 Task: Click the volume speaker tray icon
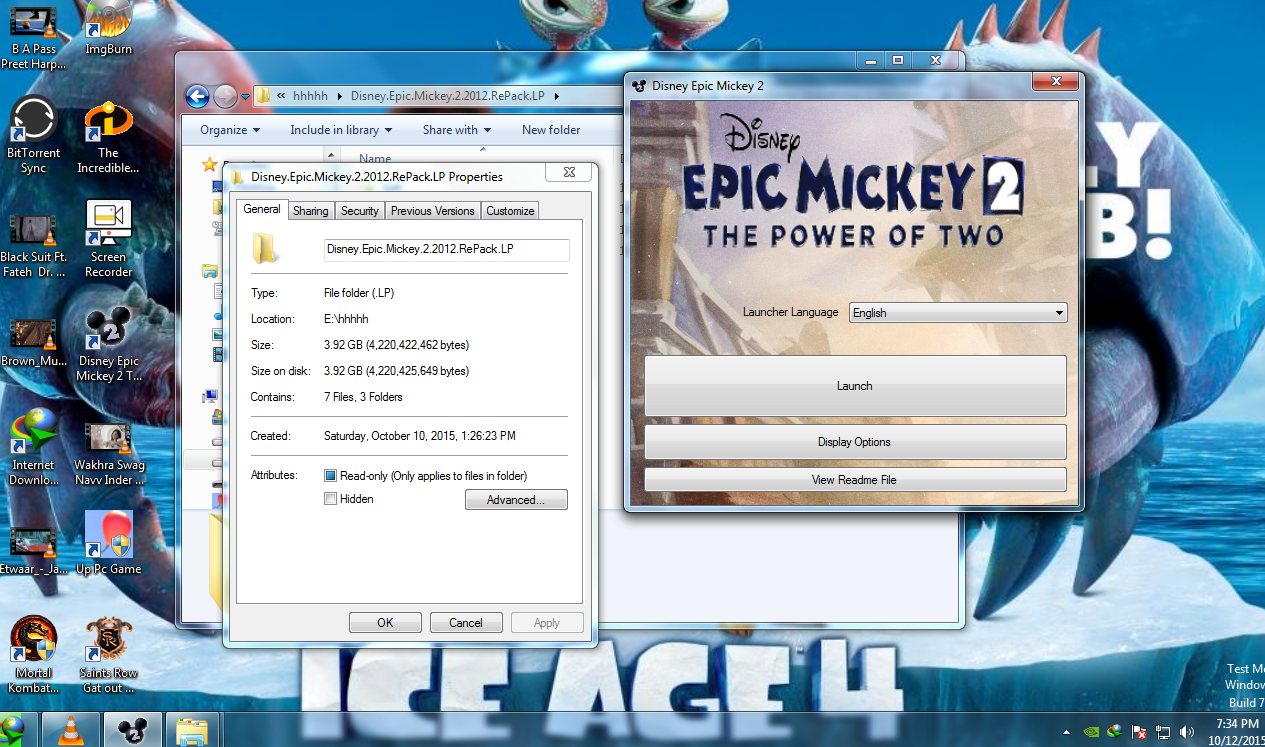tap(1187, 732)
